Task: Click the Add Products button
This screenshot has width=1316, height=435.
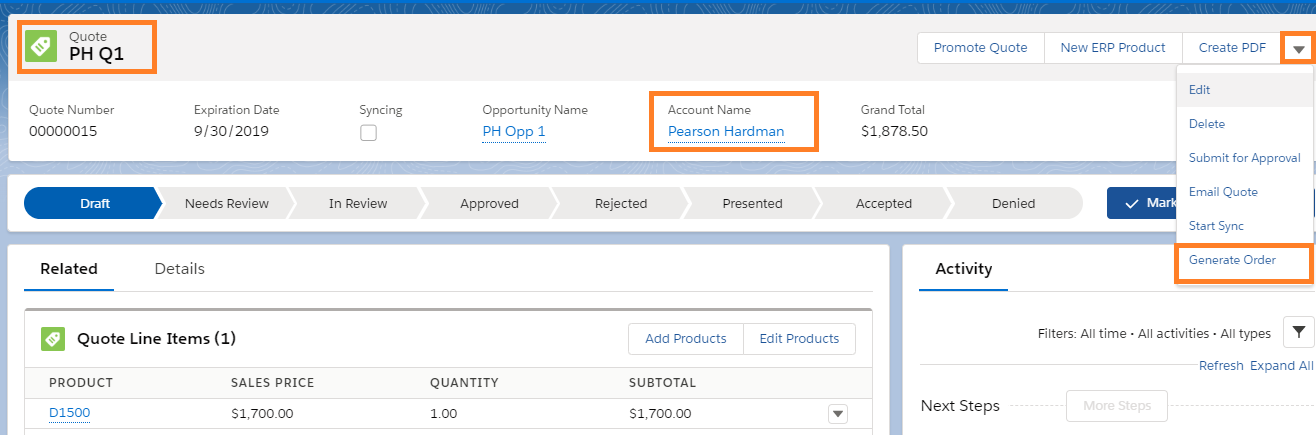Action: coord(686,339)
